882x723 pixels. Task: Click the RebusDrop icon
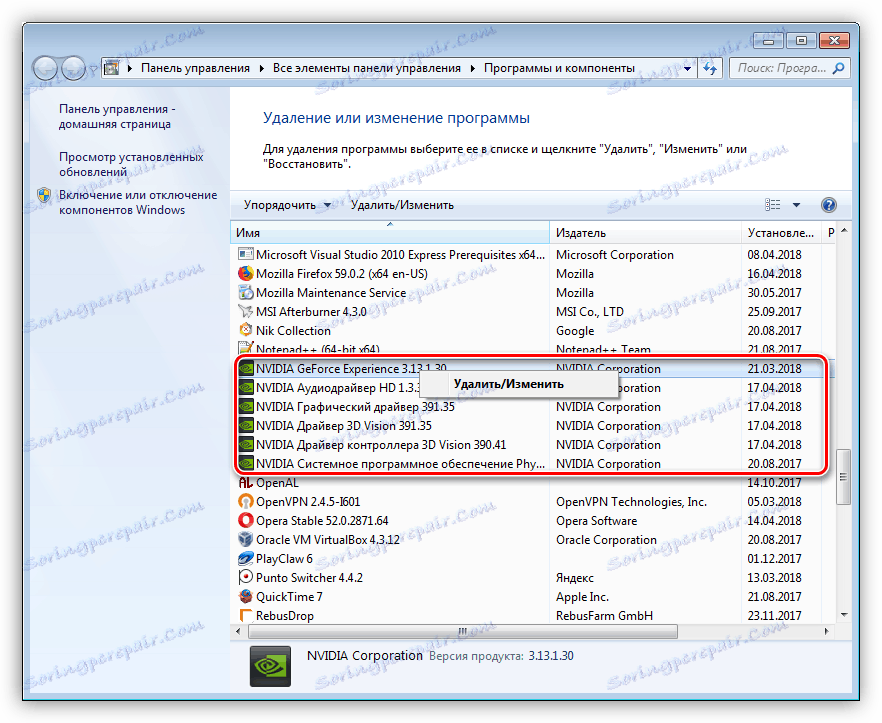point(245,616)
